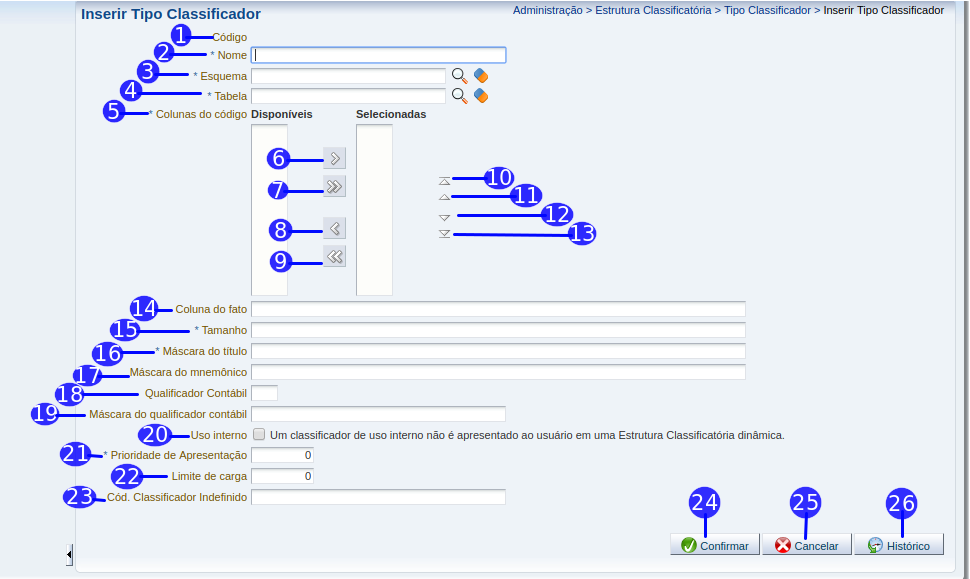Screen dimensions: 970x579
Task: Click the magnifier search icon beside Esquema
Action: pyautogui.click(x=459, y=76)
